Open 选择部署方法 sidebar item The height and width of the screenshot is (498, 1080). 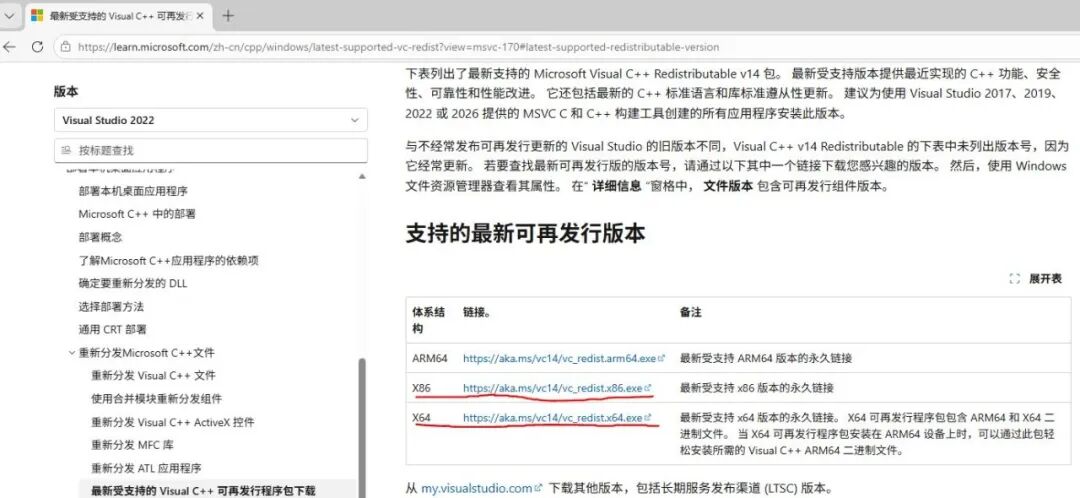tap(111, 307)
